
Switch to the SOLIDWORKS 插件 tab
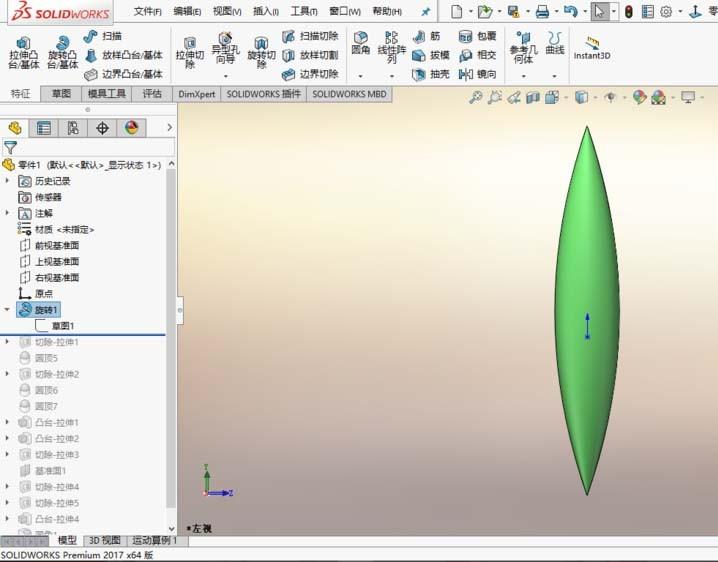click(x=263, y=94)
